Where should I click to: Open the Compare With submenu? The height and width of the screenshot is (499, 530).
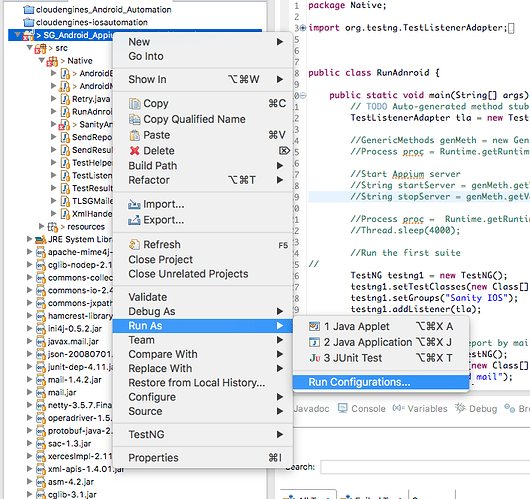tap(203, 354)
